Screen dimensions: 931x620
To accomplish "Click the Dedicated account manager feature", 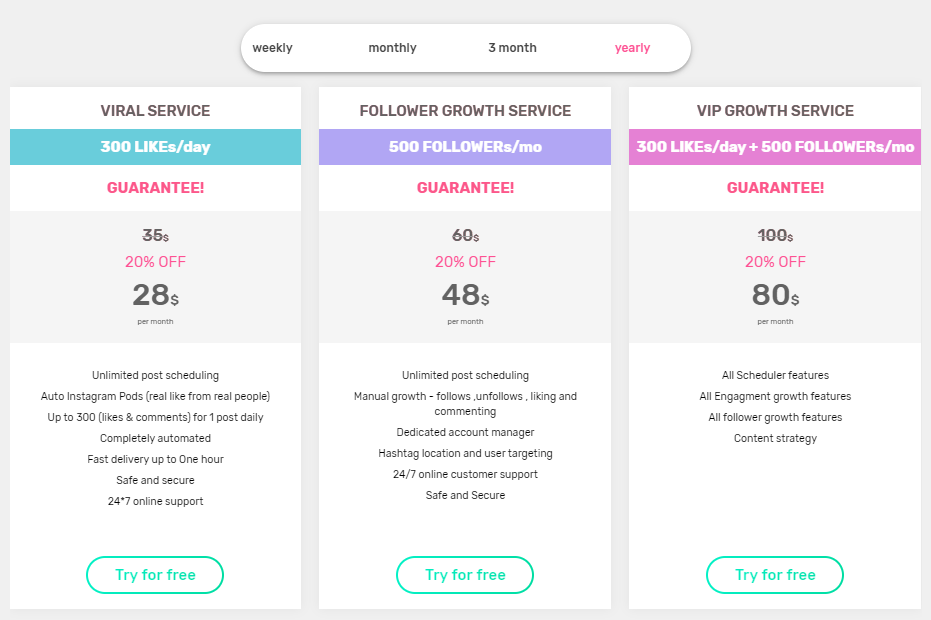I will pyautogui.click(x=465, y=432).
